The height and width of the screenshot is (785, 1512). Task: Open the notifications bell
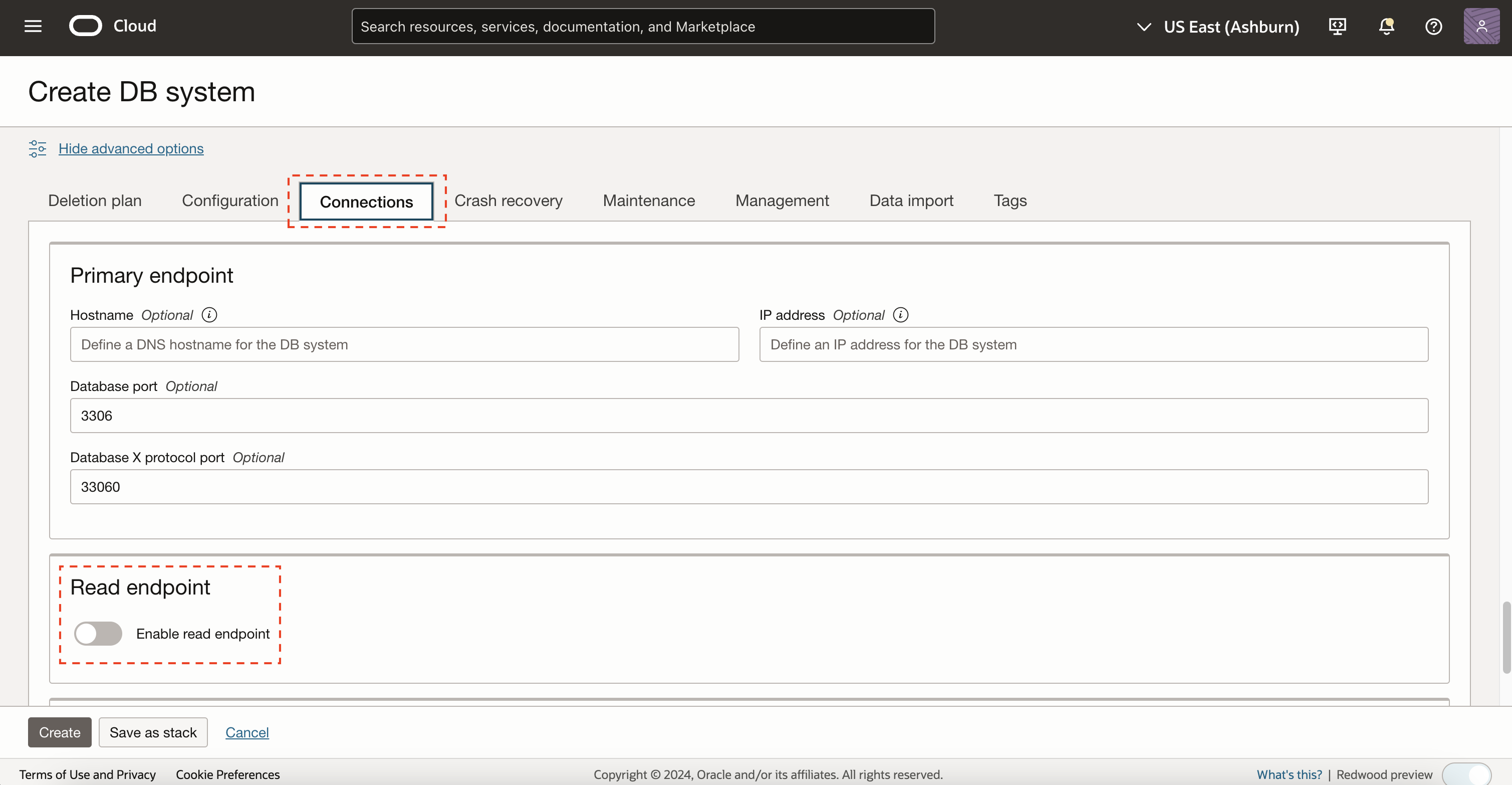click(x=1386, y=26)
